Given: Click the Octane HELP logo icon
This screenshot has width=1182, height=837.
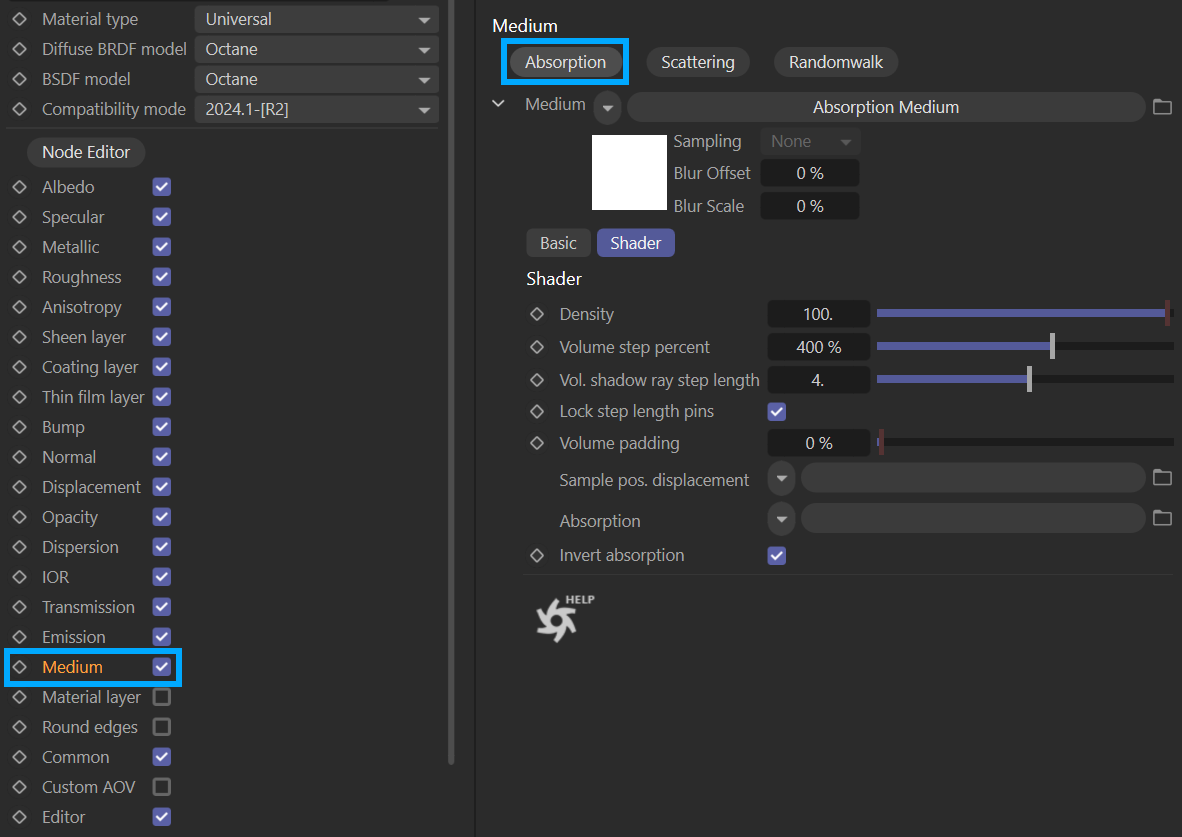Looking at the screenshot, I should [x=564, y=619].
